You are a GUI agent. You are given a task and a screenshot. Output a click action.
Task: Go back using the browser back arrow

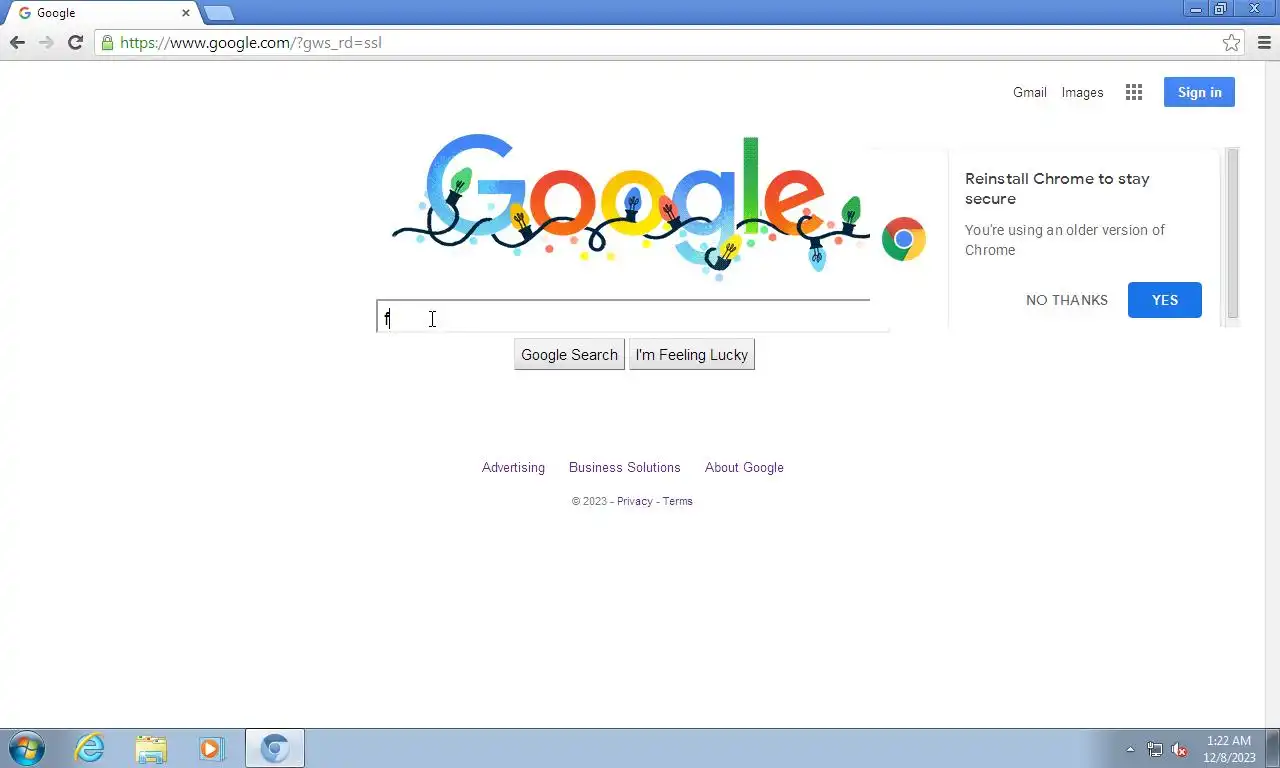pos(17,42)
